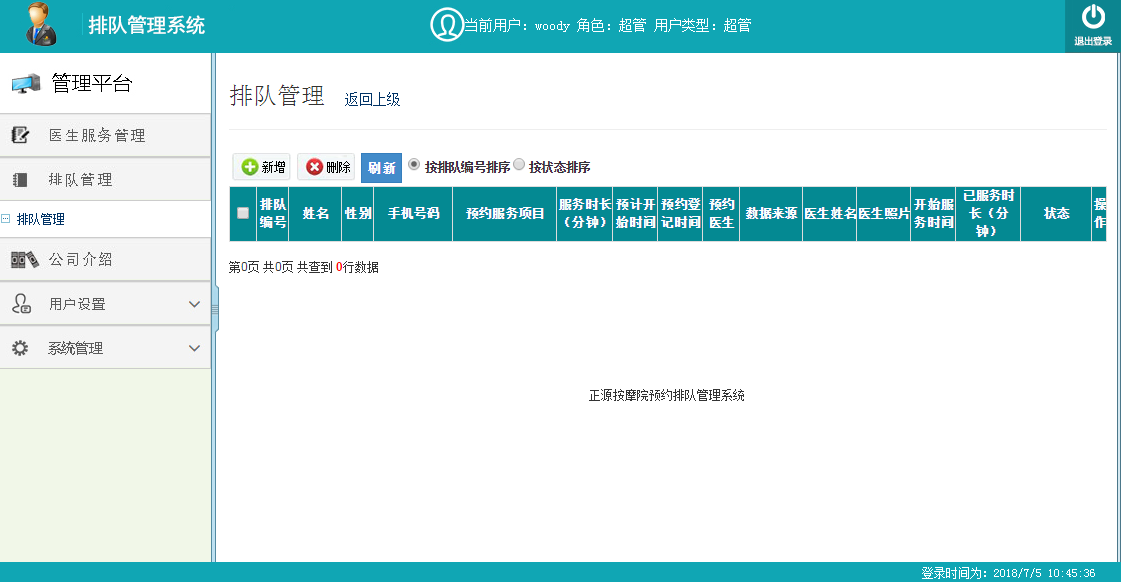
Task: Check the select-all checkbox in table header
Action: point(243,213)
